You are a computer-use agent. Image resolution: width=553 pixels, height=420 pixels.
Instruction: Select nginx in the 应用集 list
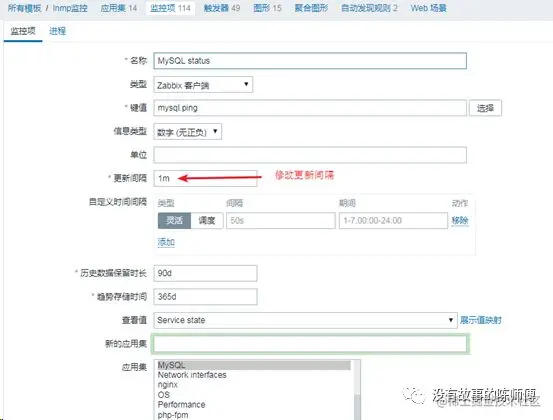(254, 385)
